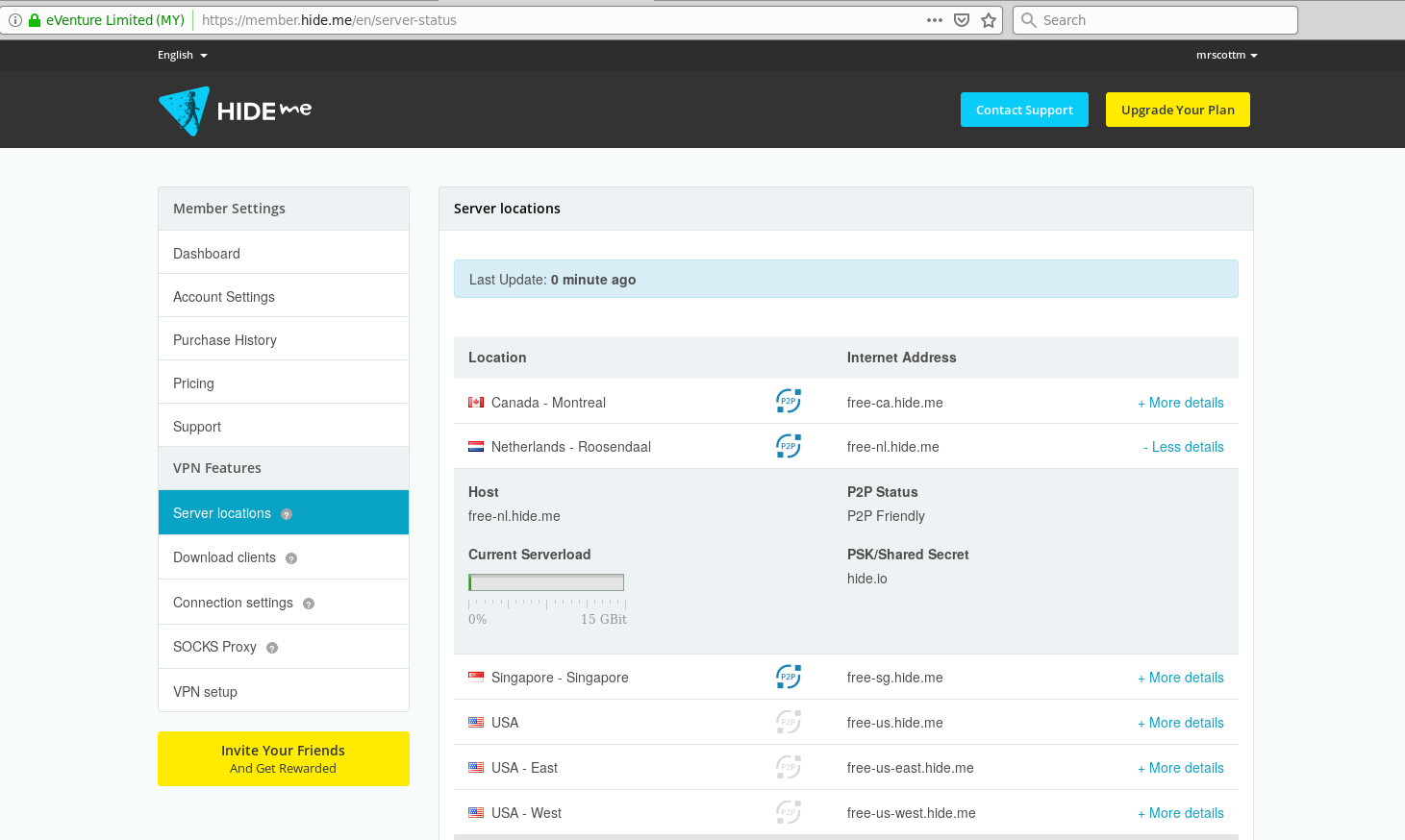1405x840 pixels.
Task: Open Purchase History menu item
Action: pos(284,339)
